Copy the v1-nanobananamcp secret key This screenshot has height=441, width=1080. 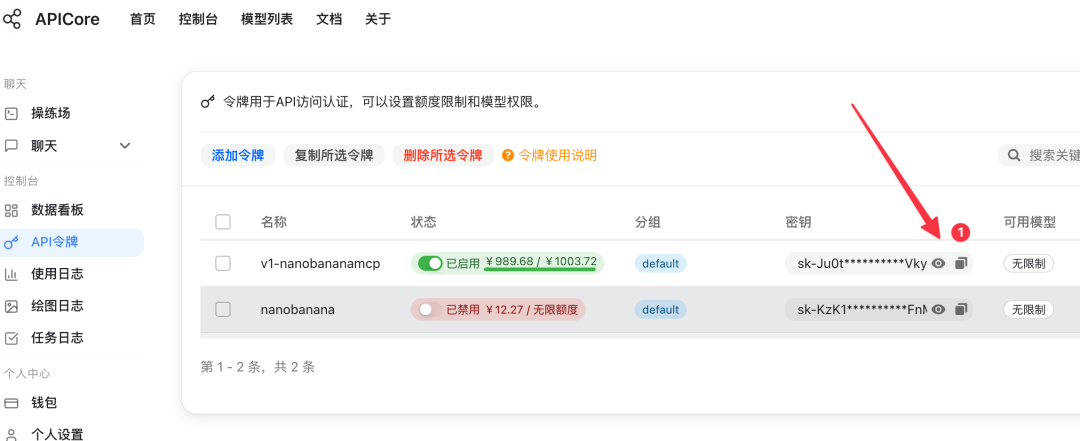[962, 263]
